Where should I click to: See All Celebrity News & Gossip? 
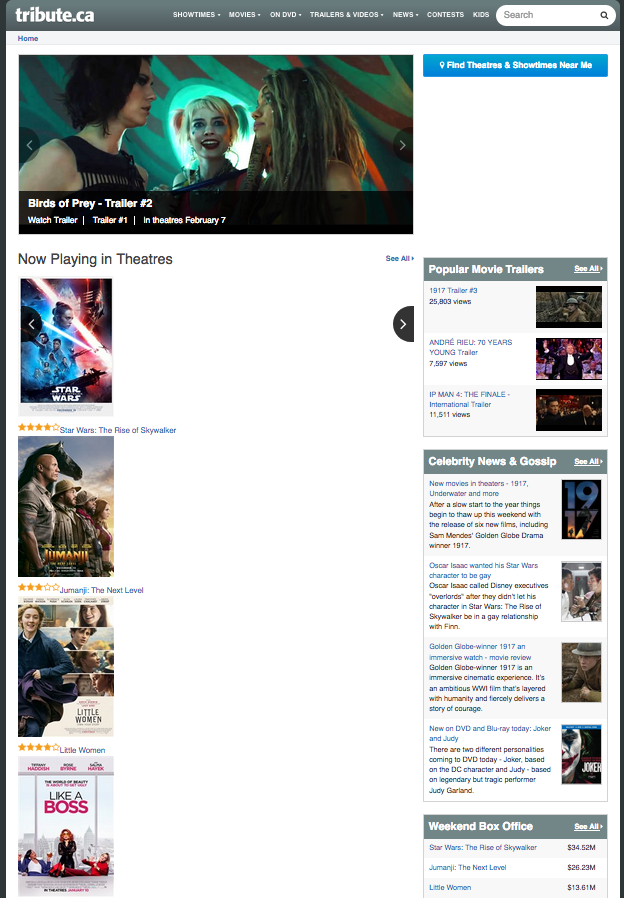[x=588, y=462]
